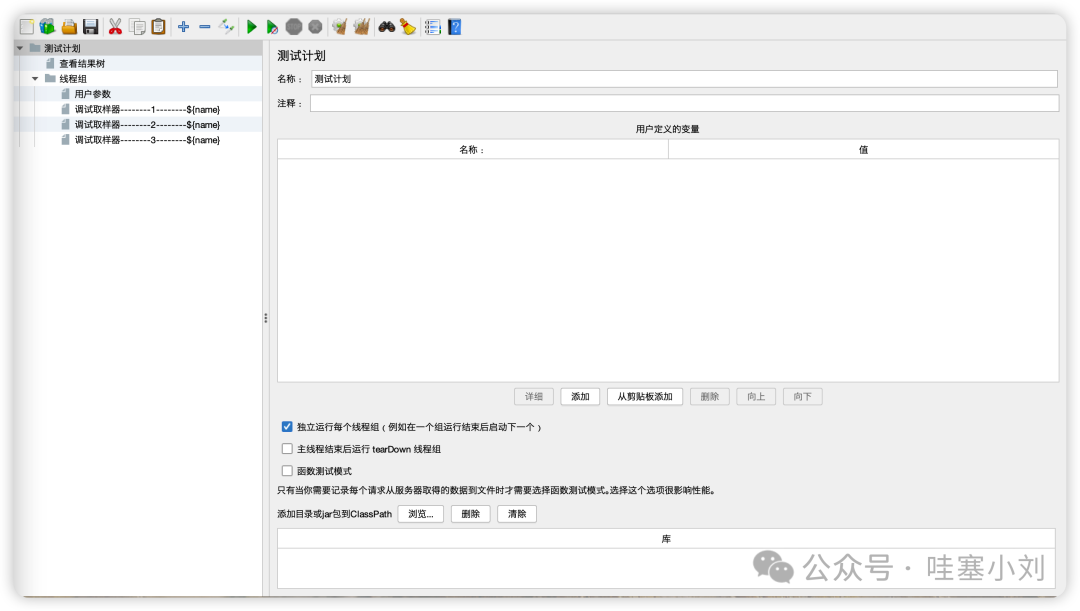
Task: Click the 库 column header
Action: [x=666, y=539]
